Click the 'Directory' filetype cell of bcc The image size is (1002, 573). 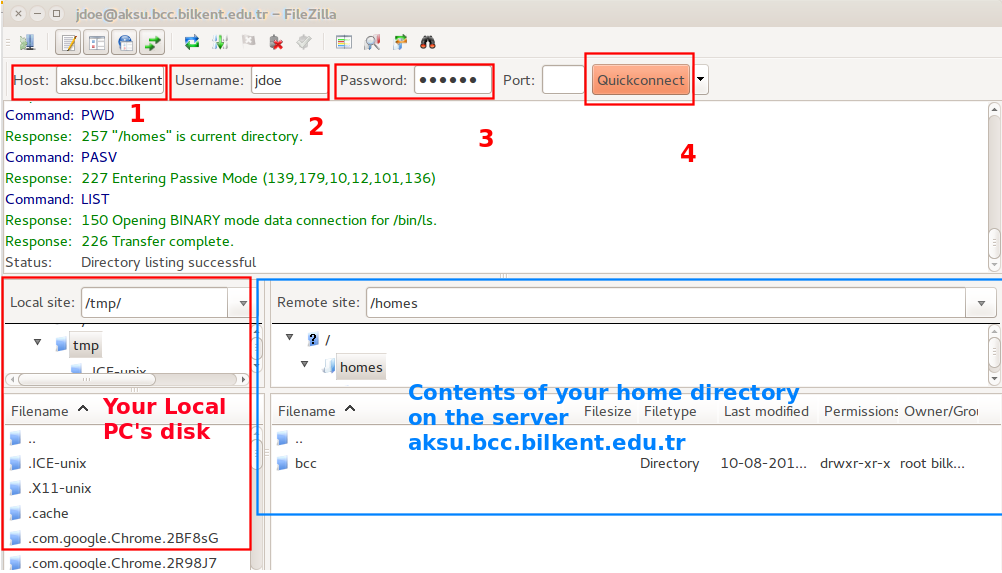pos(670,463)
